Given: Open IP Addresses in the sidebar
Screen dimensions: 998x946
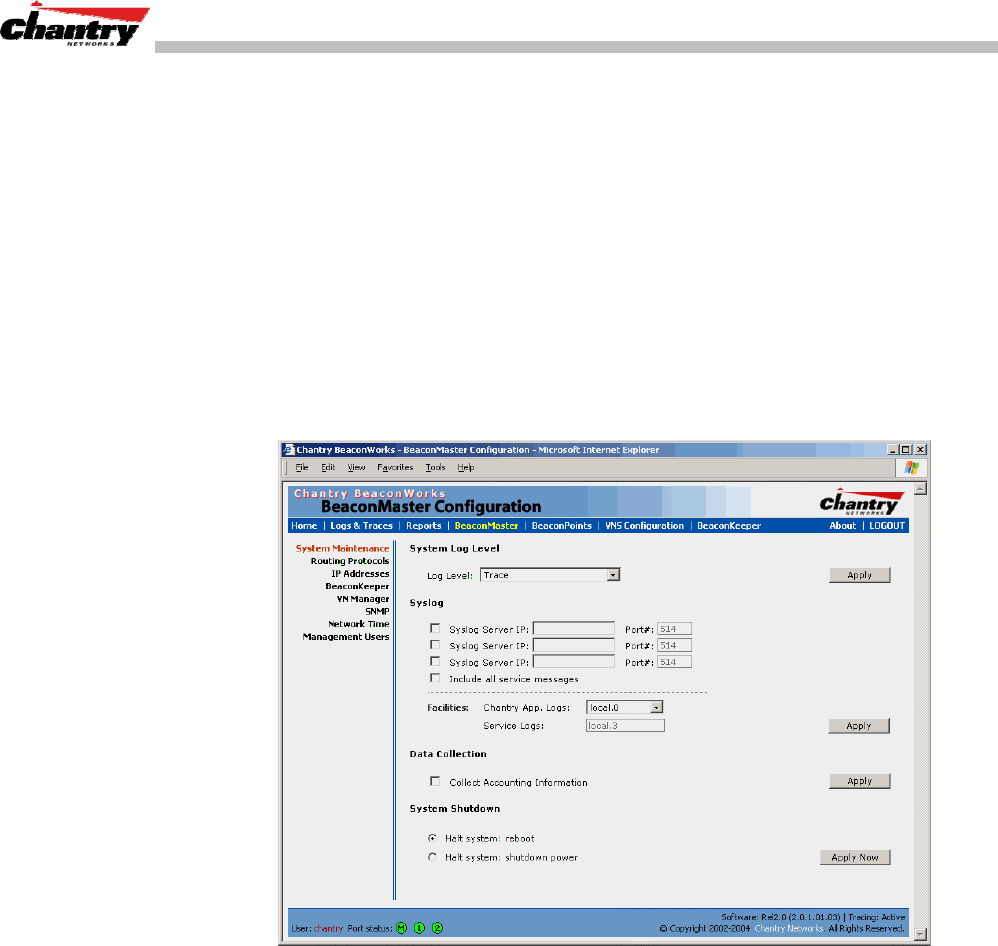Looking at the screenshot, I should coord(360,574).
